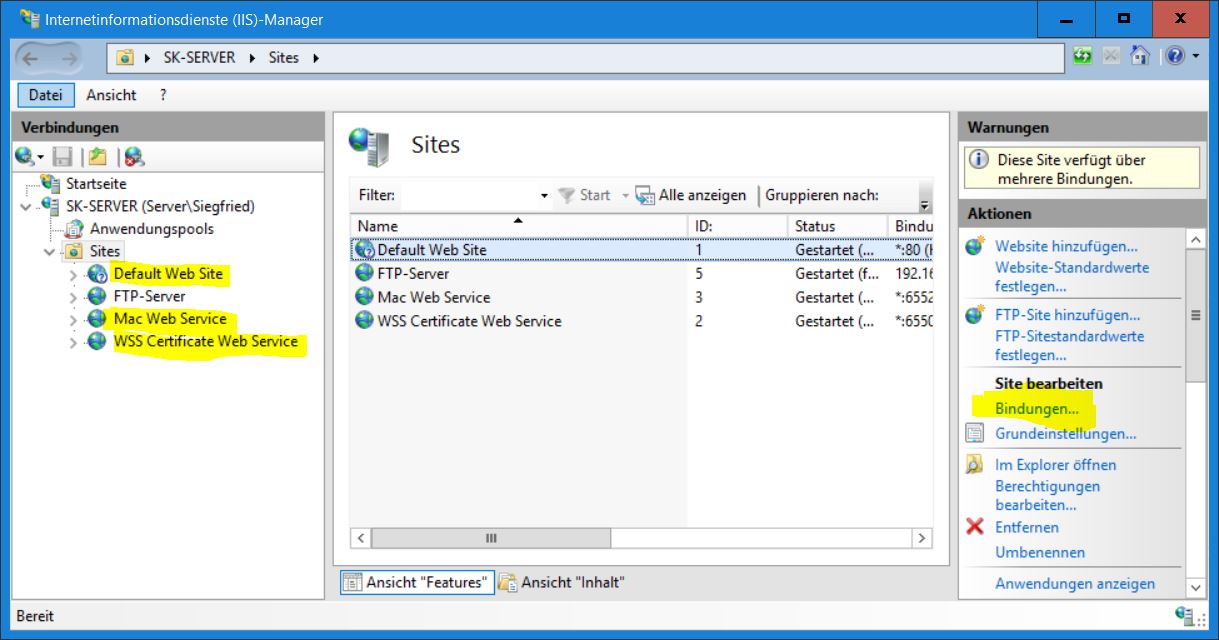The width and height of the screenshot is (1219, 640).
Task: Sort the list by the Status column header
Action: point(815,226)
